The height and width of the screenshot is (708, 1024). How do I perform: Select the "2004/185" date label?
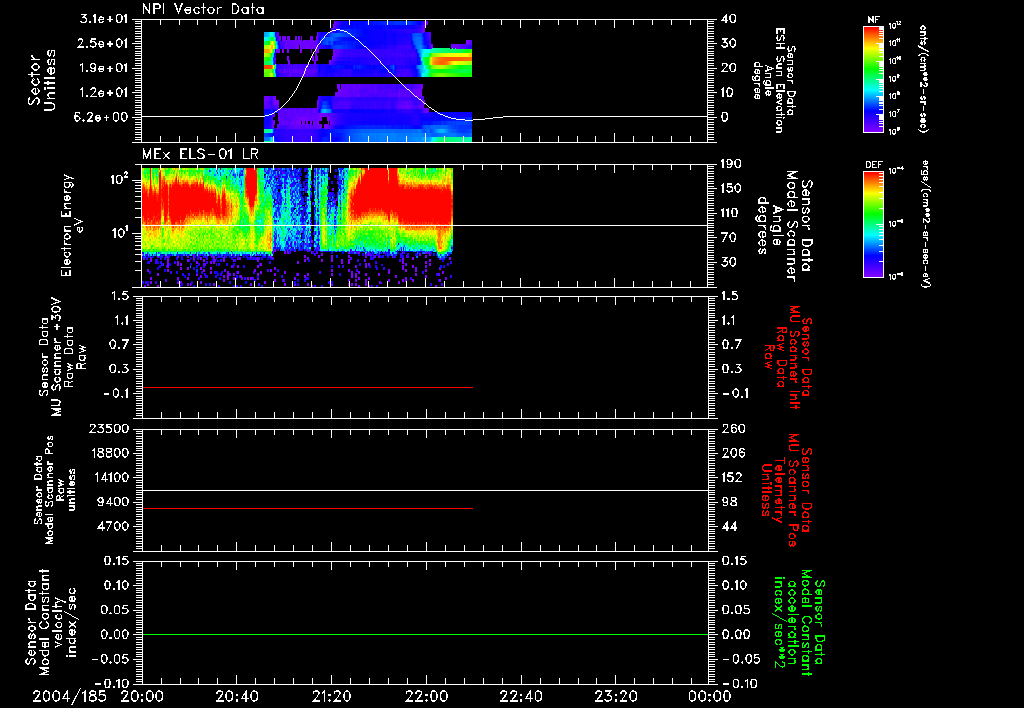coord(70,696)
